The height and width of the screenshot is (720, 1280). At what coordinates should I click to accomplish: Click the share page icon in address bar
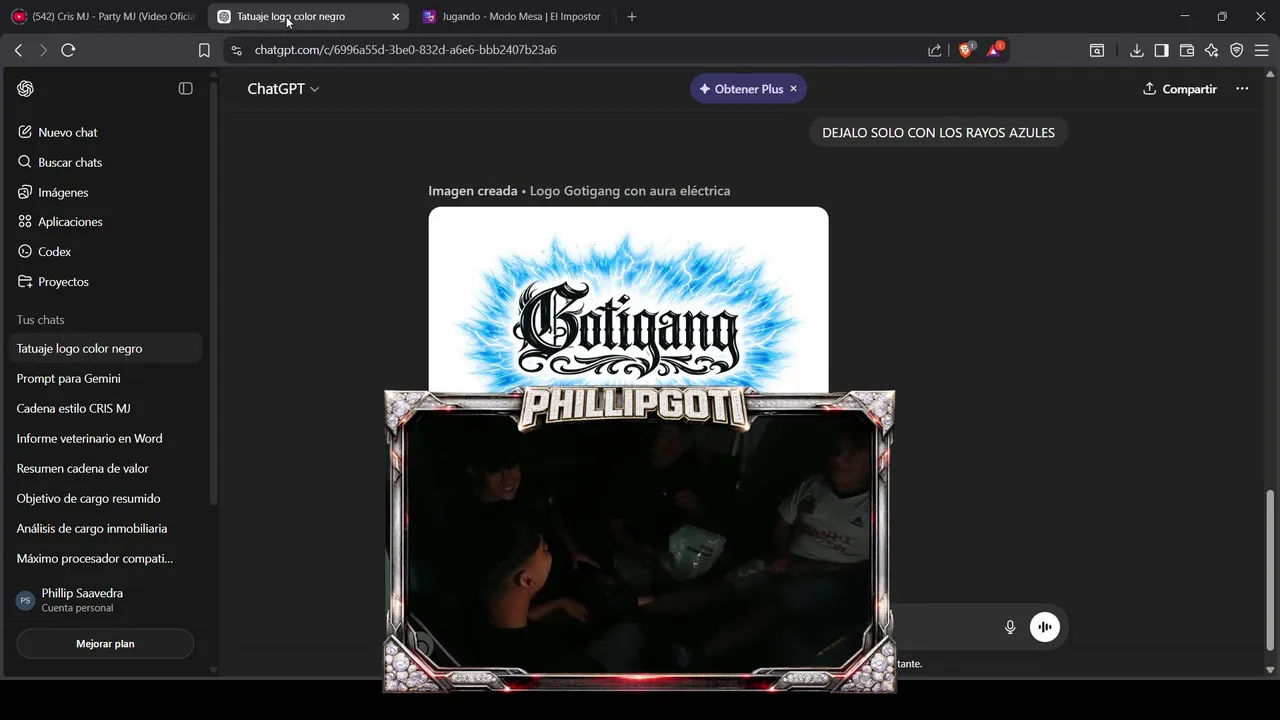coord(934,50)
